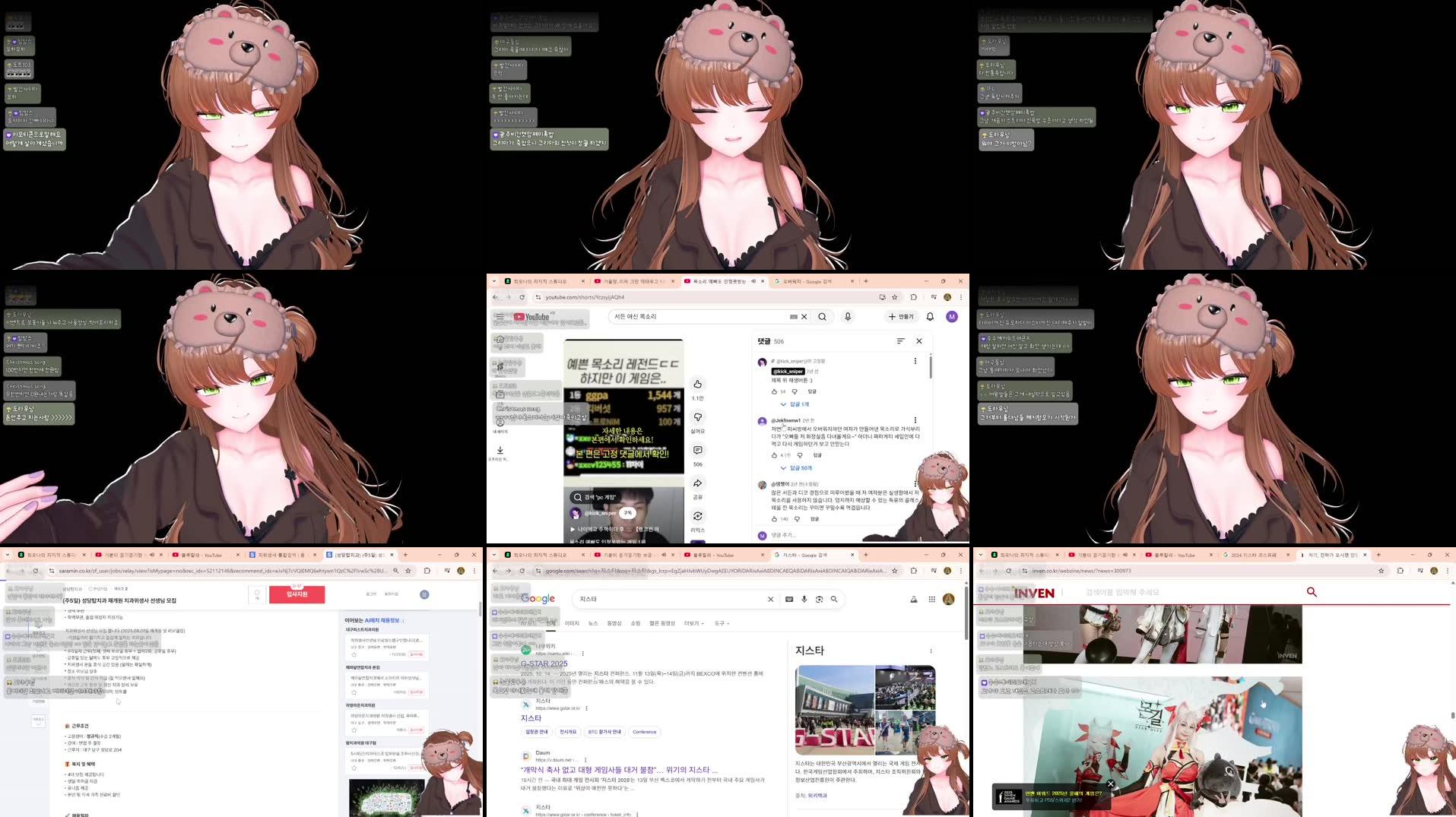Open the Google apps grid icon

(x=931, y=599)
